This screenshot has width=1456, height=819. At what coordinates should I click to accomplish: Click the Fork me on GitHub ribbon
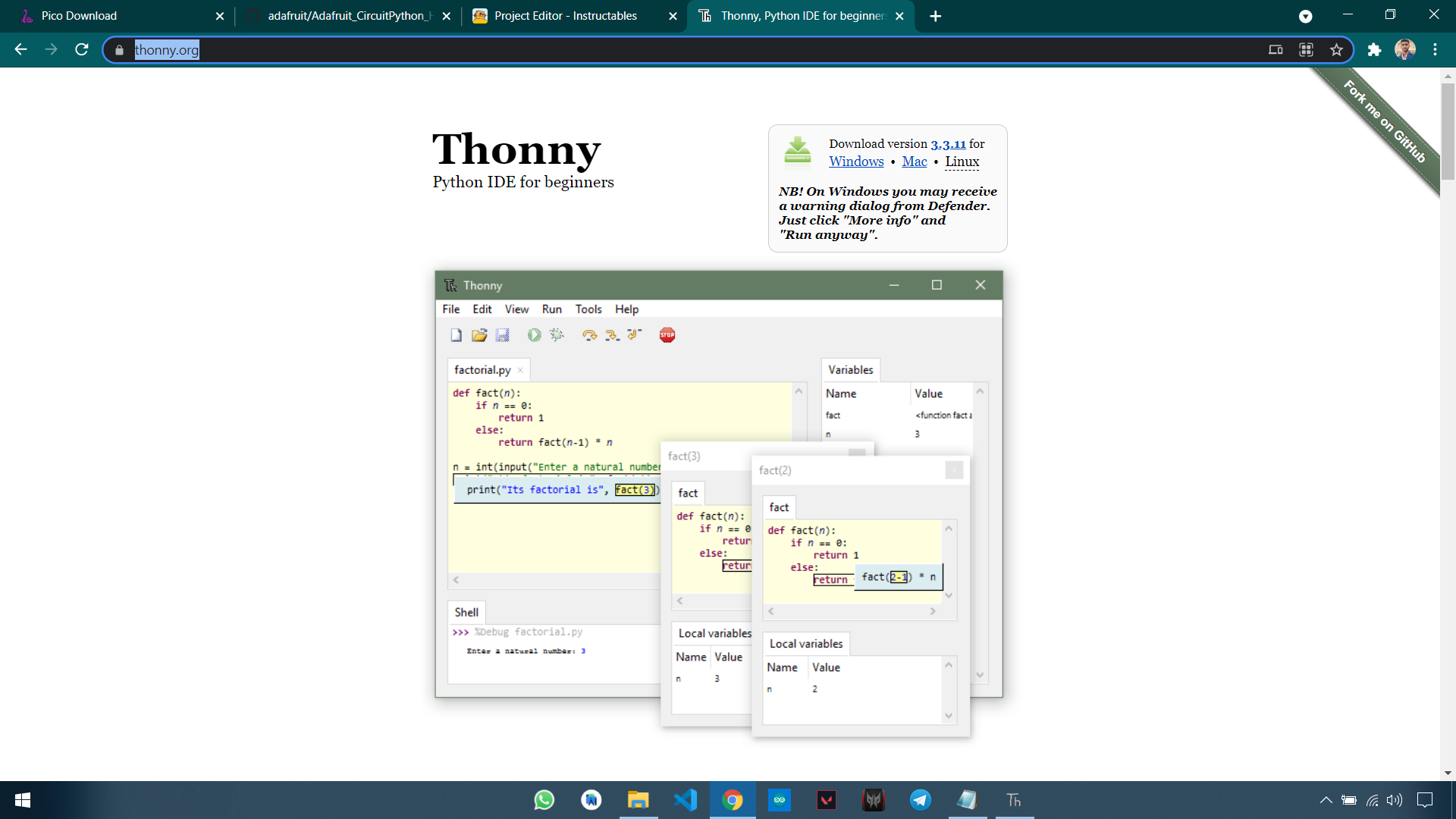click(x=1384, y=121)
